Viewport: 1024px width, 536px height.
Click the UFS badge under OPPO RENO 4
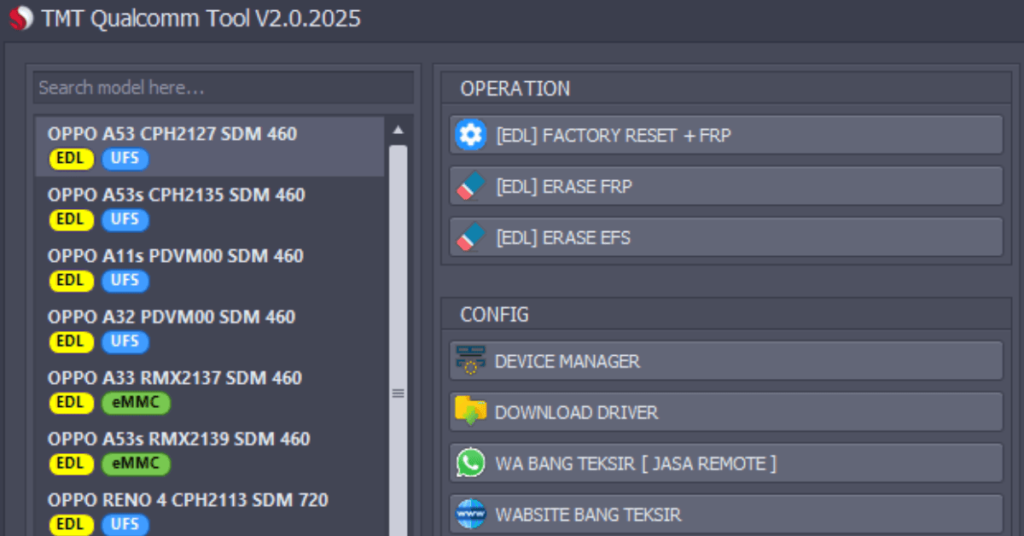point(125,524)
